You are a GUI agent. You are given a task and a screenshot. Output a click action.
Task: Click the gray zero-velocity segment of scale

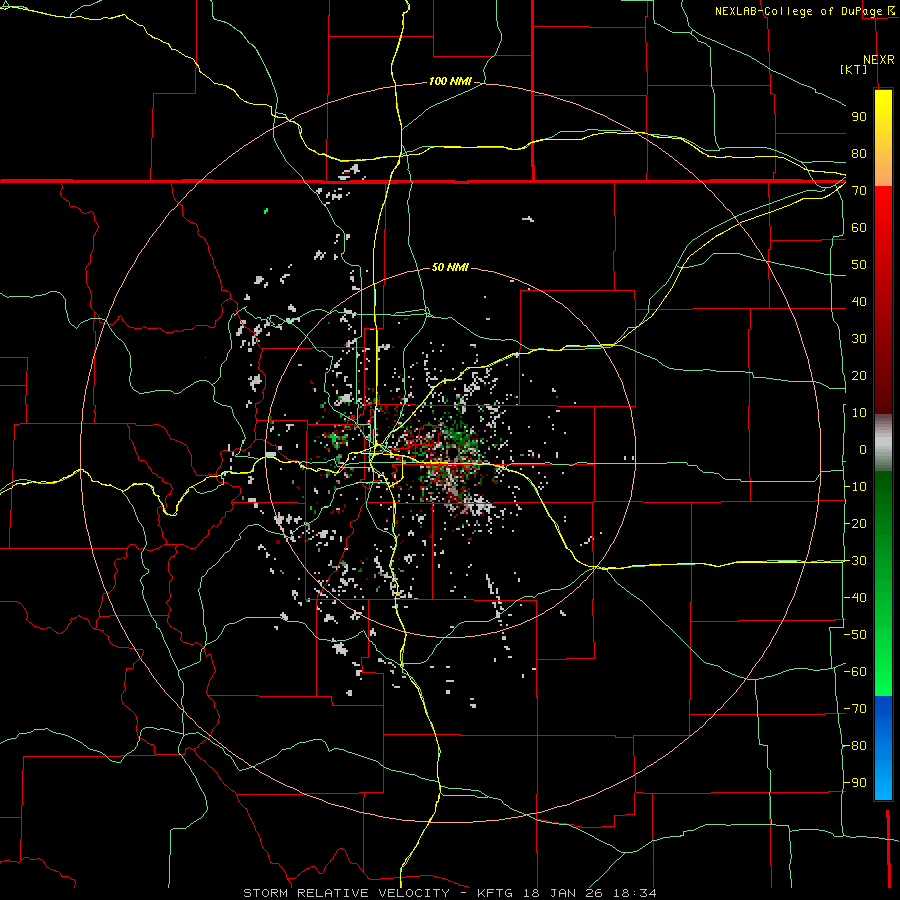[x=883, y=443]
